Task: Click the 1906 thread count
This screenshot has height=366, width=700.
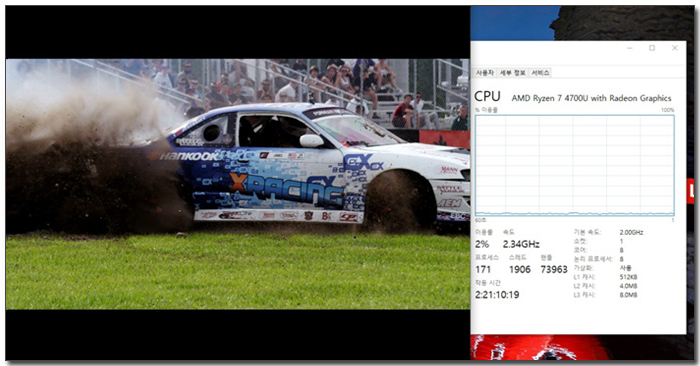Action: 520,270
